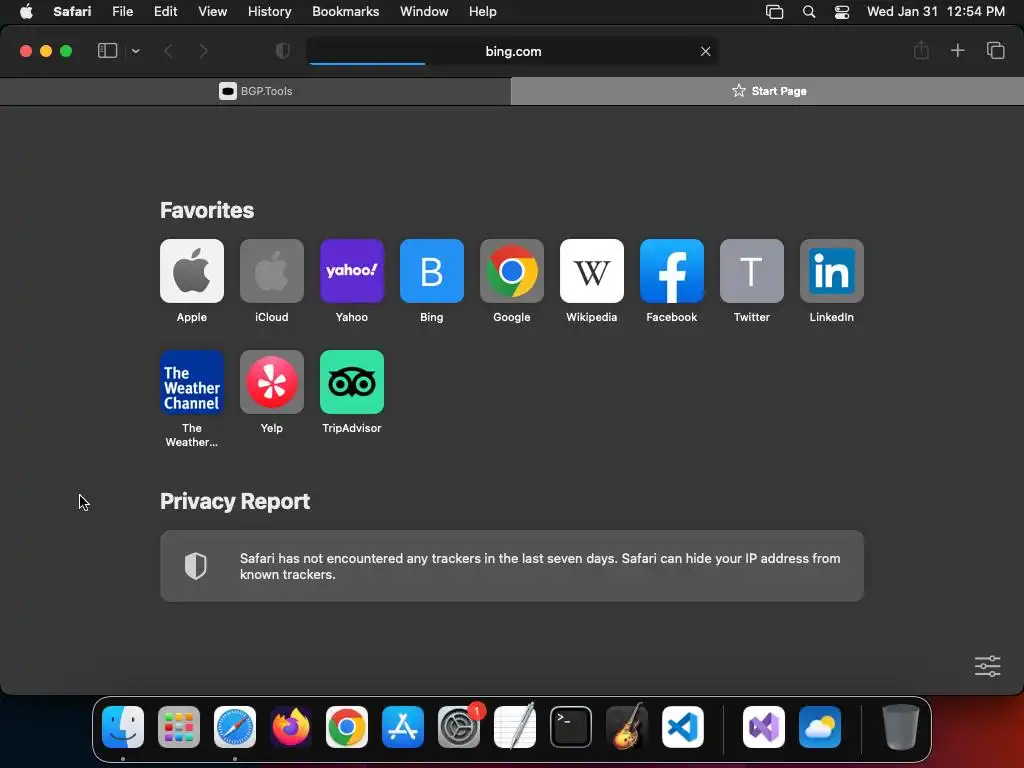Open the LinkedIn favorite
The image size is (1024, 768).
click(831, 271)
